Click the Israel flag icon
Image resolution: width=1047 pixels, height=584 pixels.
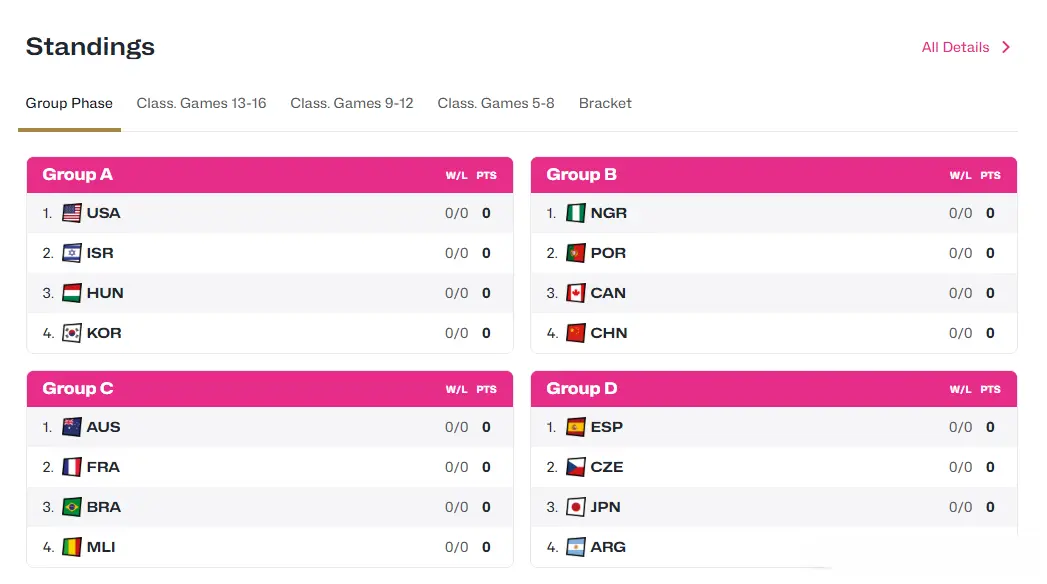(x=71, y=253)
